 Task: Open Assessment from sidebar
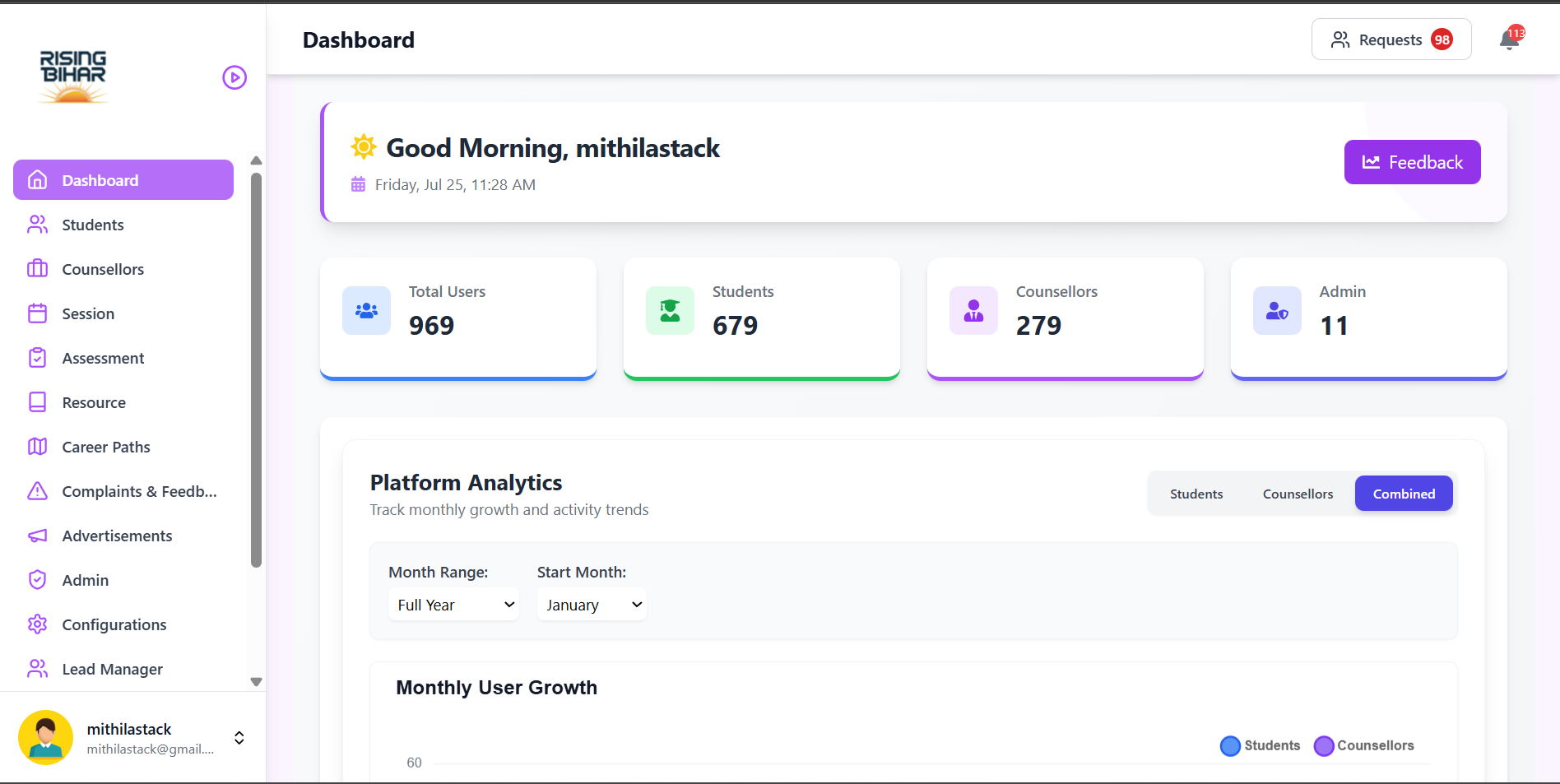123,358
